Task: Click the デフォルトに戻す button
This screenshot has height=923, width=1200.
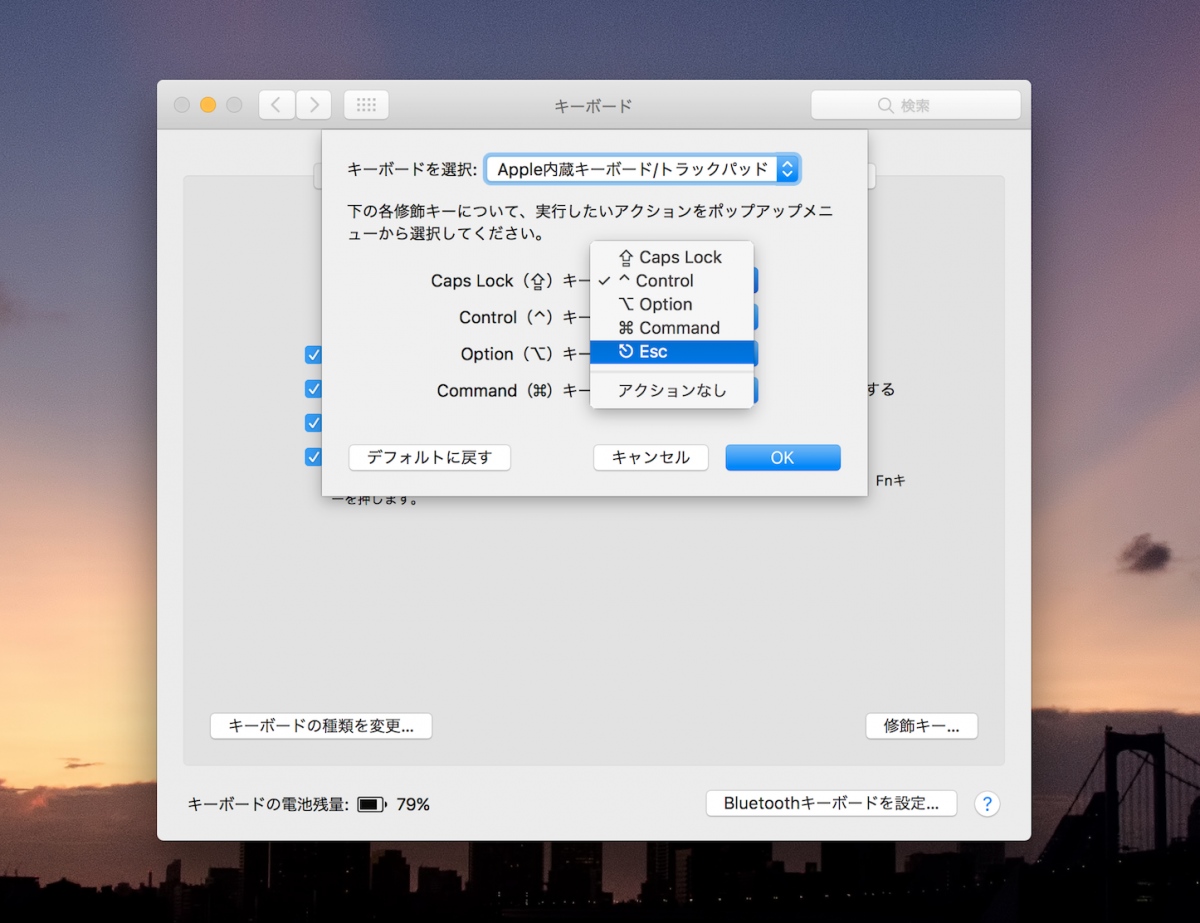Action: click(429, 457)
